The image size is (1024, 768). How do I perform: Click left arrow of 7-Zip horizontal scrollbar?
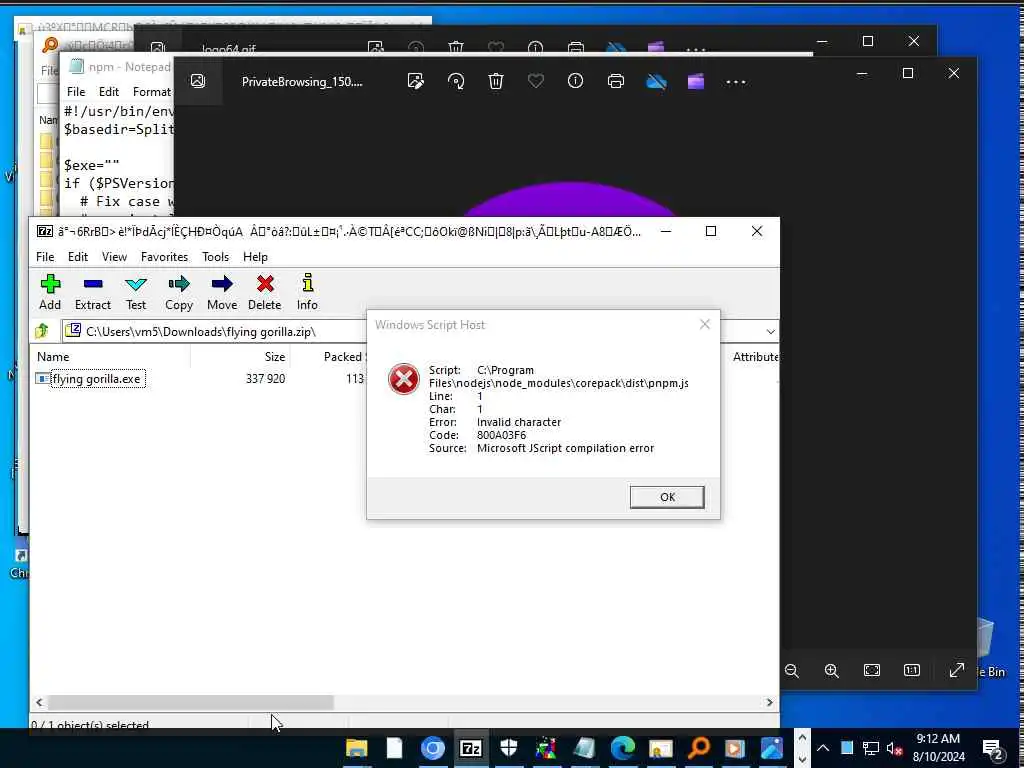click(x=39, y=702)
